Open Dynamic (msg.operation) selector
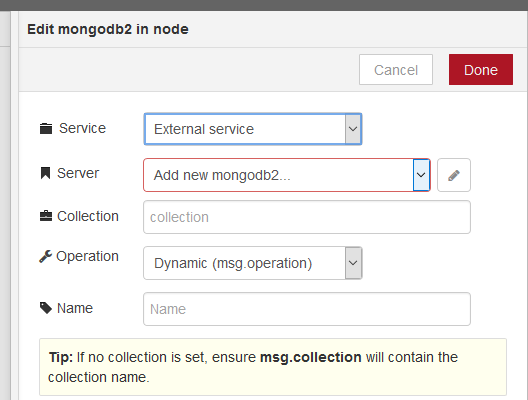The image size is (528, 400). [253, 263]
